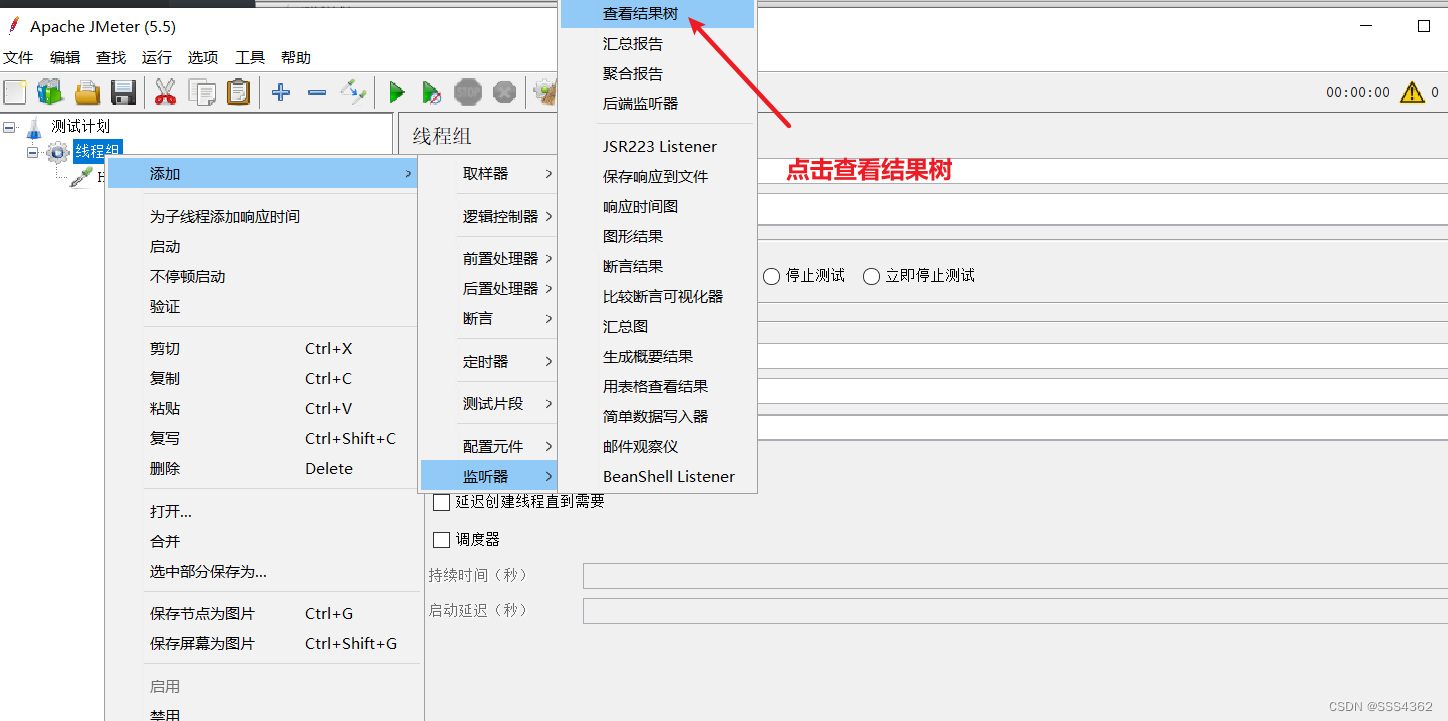Click the gray Stop button icon

click(468, 93)
